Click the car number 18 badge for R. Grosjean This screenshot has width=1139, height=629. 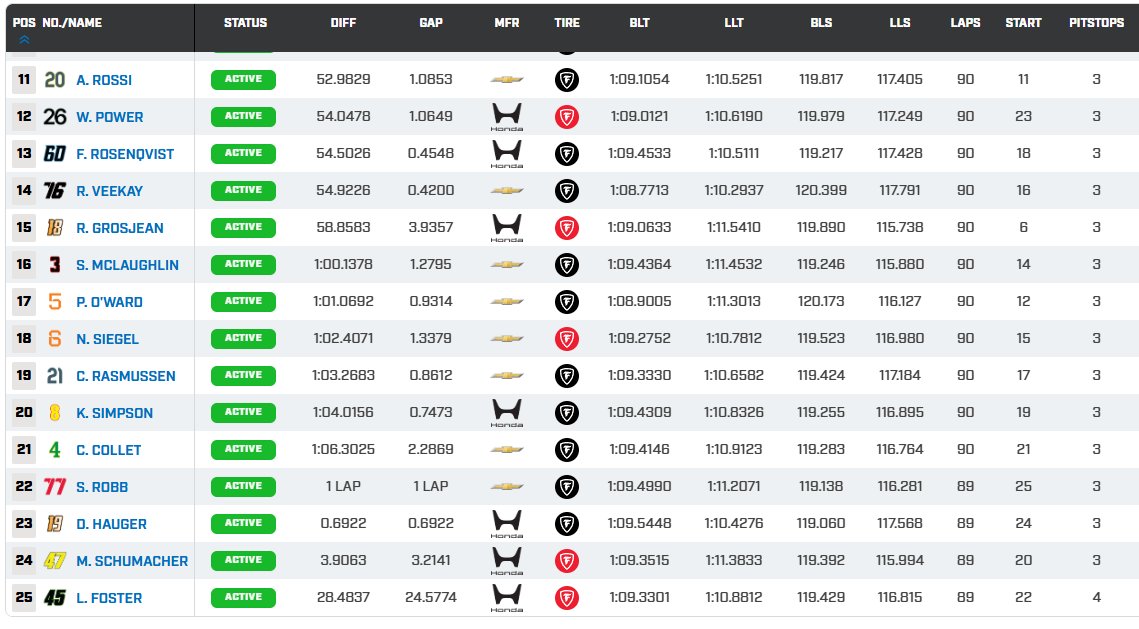[55, 228]
